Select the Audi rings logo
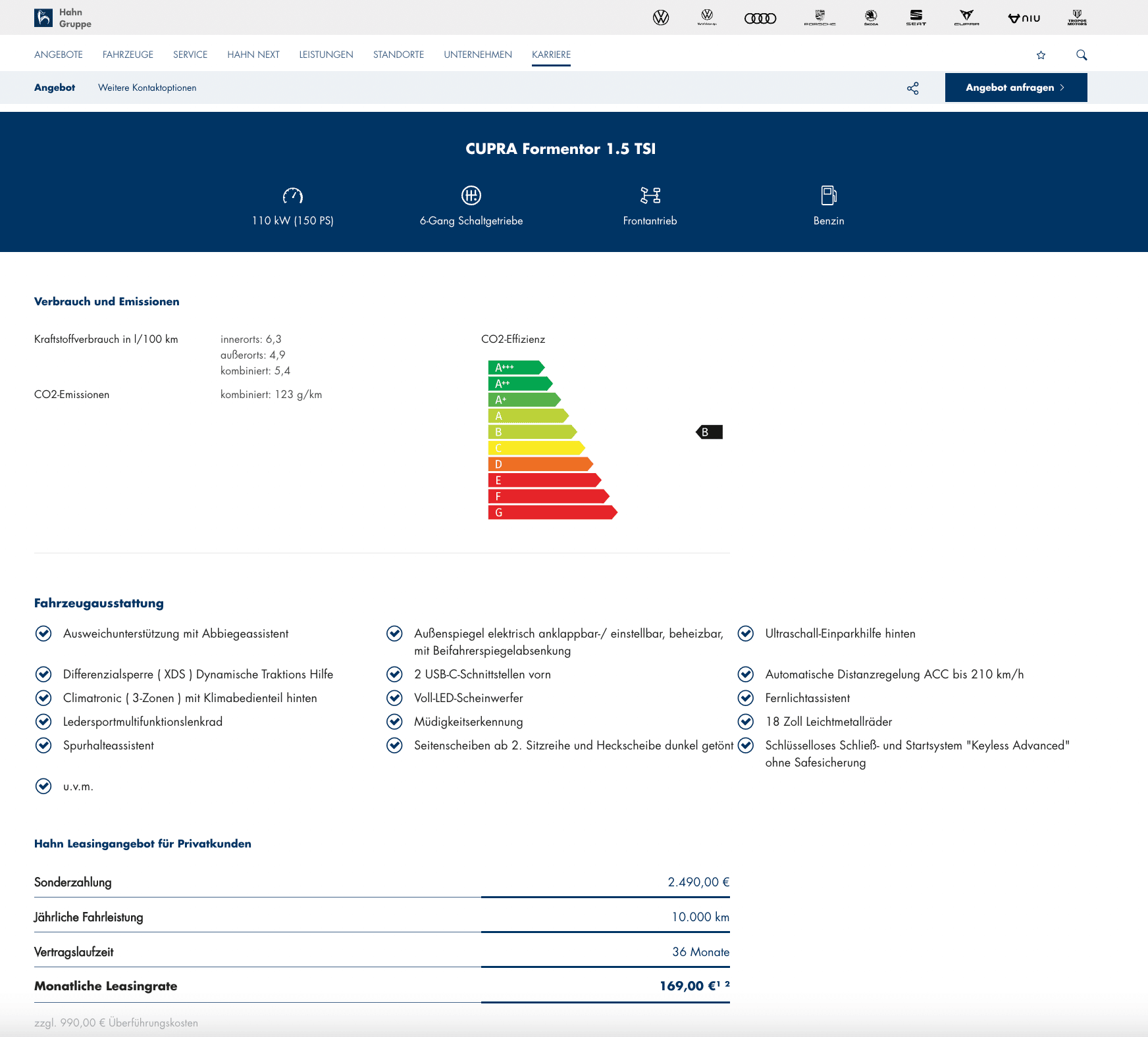1148x1037 pixels. pyautogui.click(x=760, y=18)
